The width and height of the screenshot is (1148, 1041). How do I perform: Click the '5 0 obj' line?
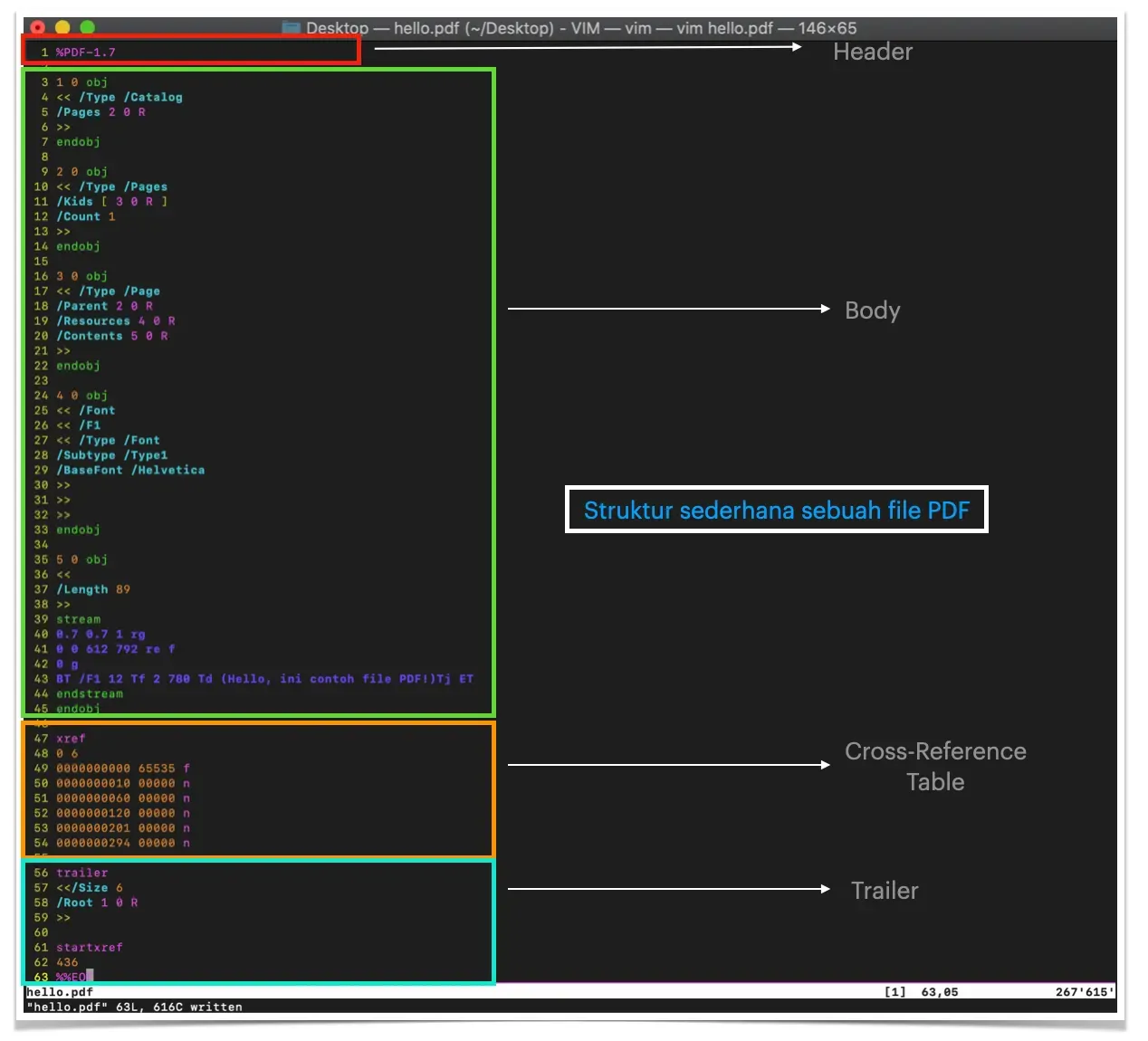(x=81, y=560)
